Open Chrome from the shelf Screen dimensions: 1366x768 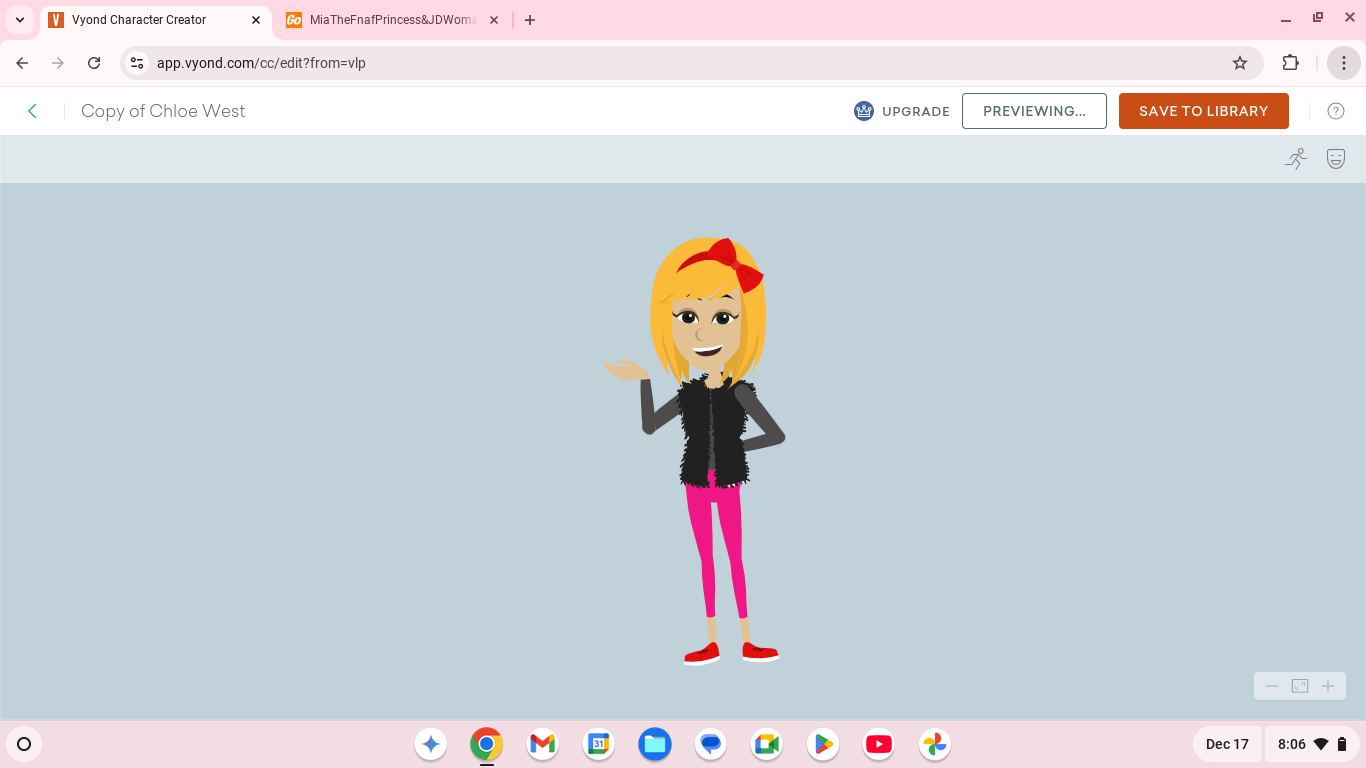[x=487, y=744]
